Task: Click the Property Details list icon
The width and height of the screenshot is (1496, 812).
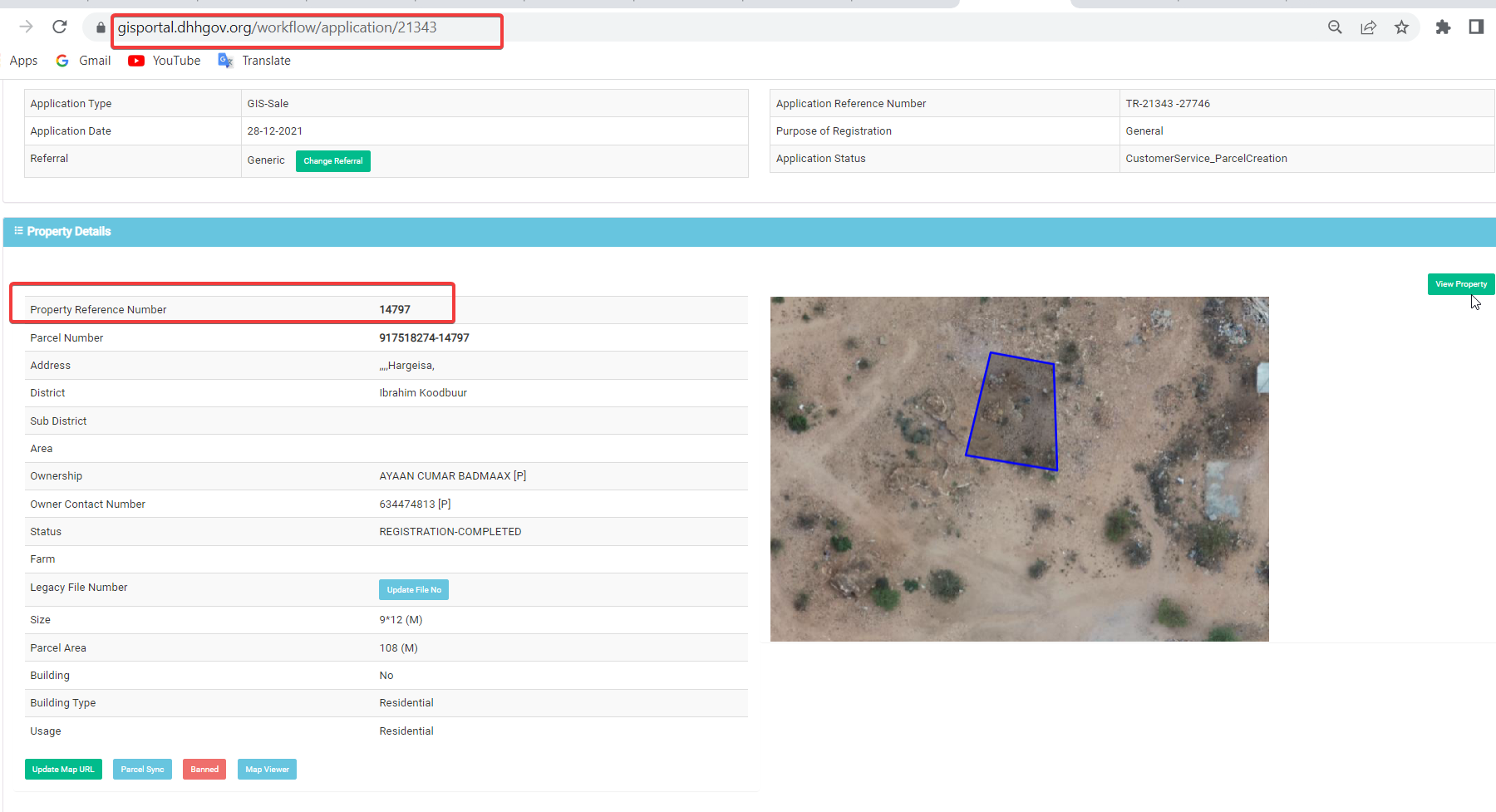Action: pos(18,231)
